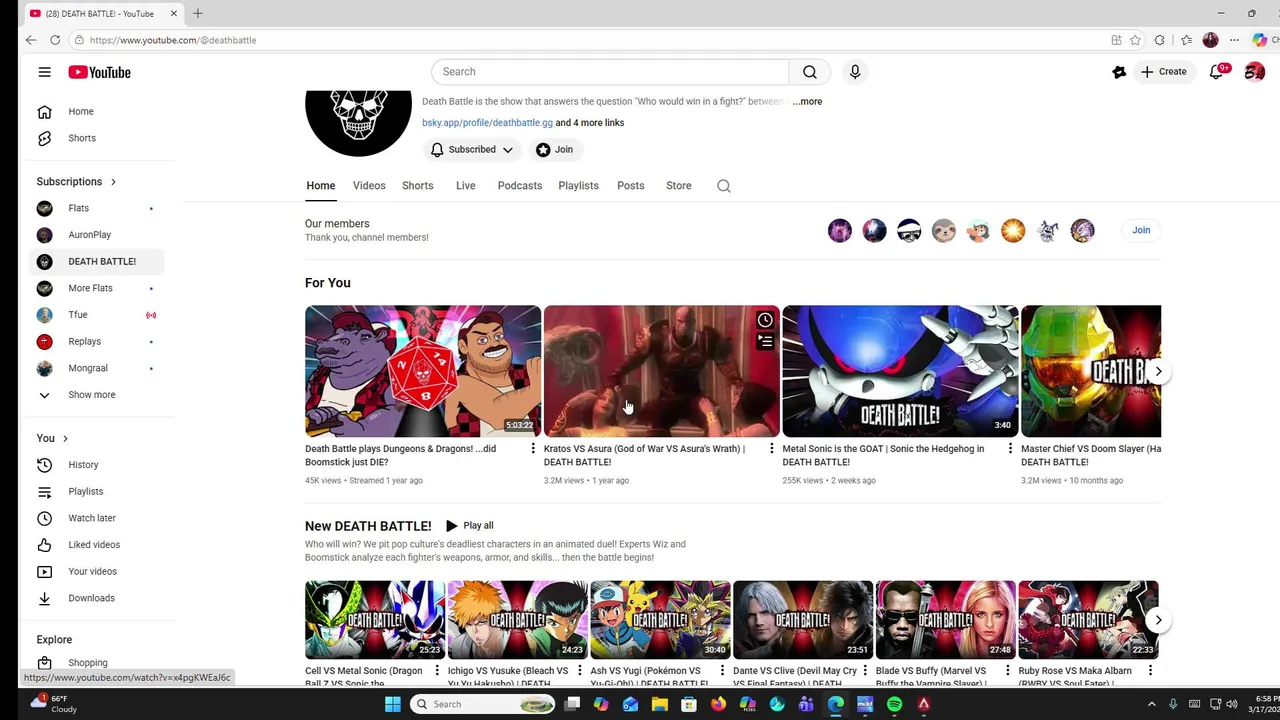Open the notifications bell
1280x720 pixels.
[1217, 72]
